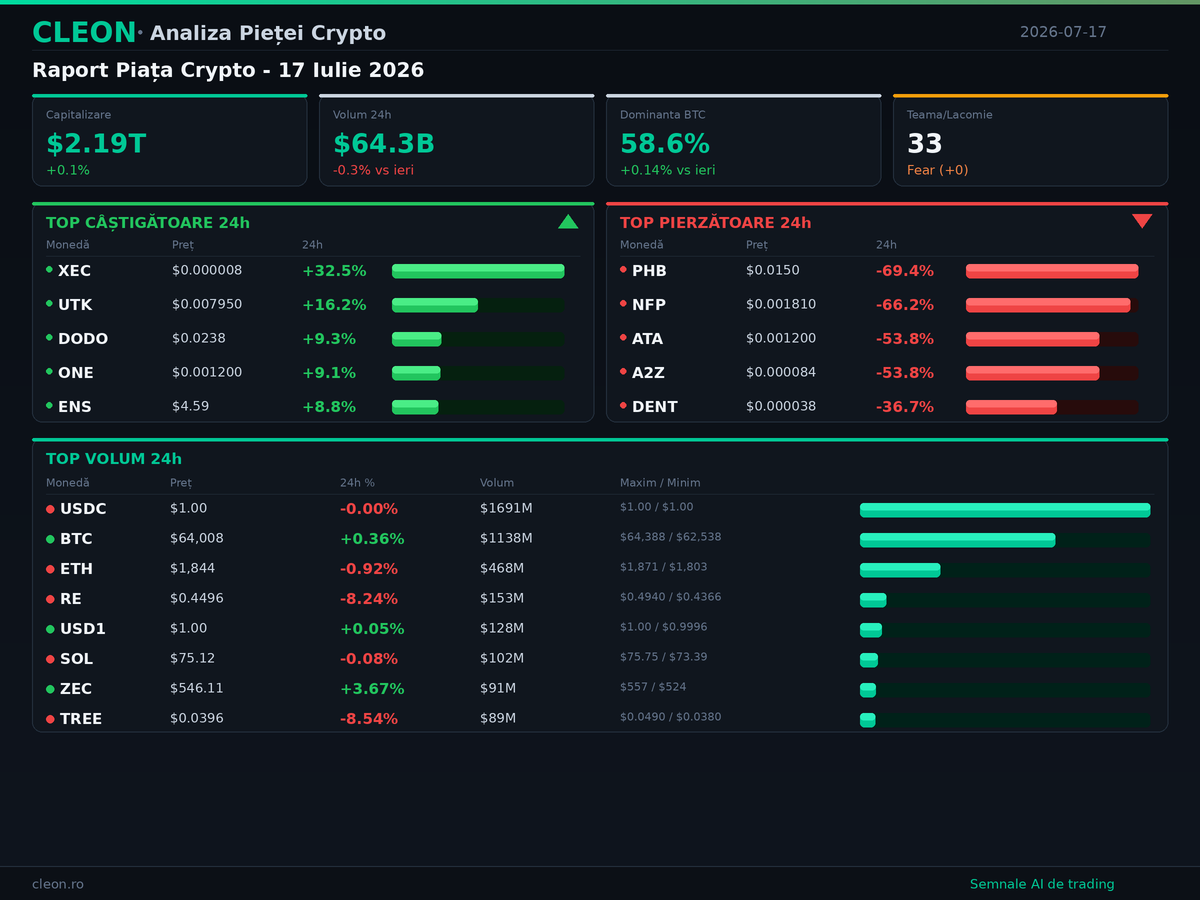The image size is (1200, 900).
Task: Click the -66.2% change for NFP
Action: (905, 305)
